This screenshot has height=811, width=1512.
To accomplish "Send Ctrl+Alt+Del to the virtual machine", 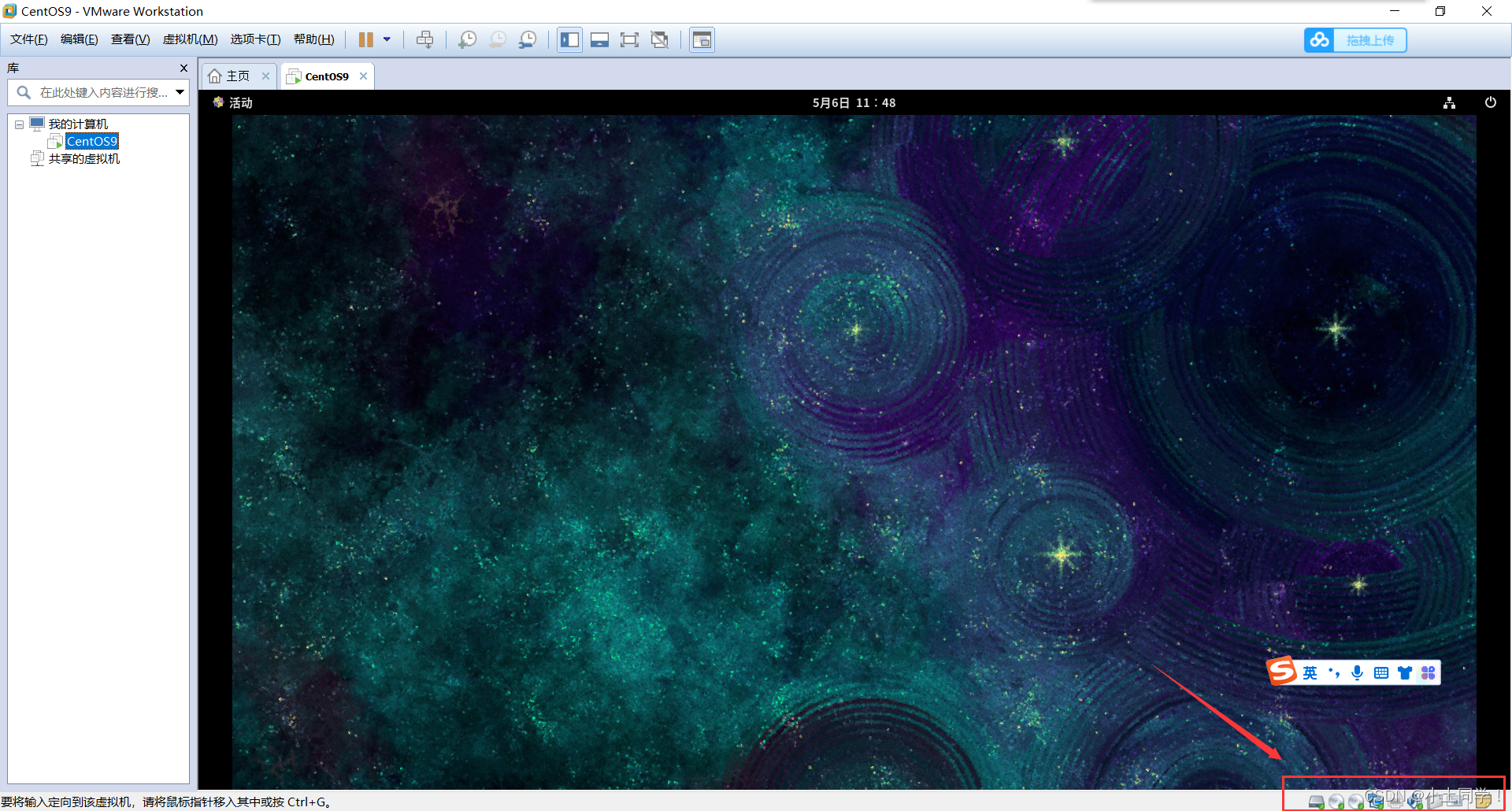I will (x=424, y=40).
